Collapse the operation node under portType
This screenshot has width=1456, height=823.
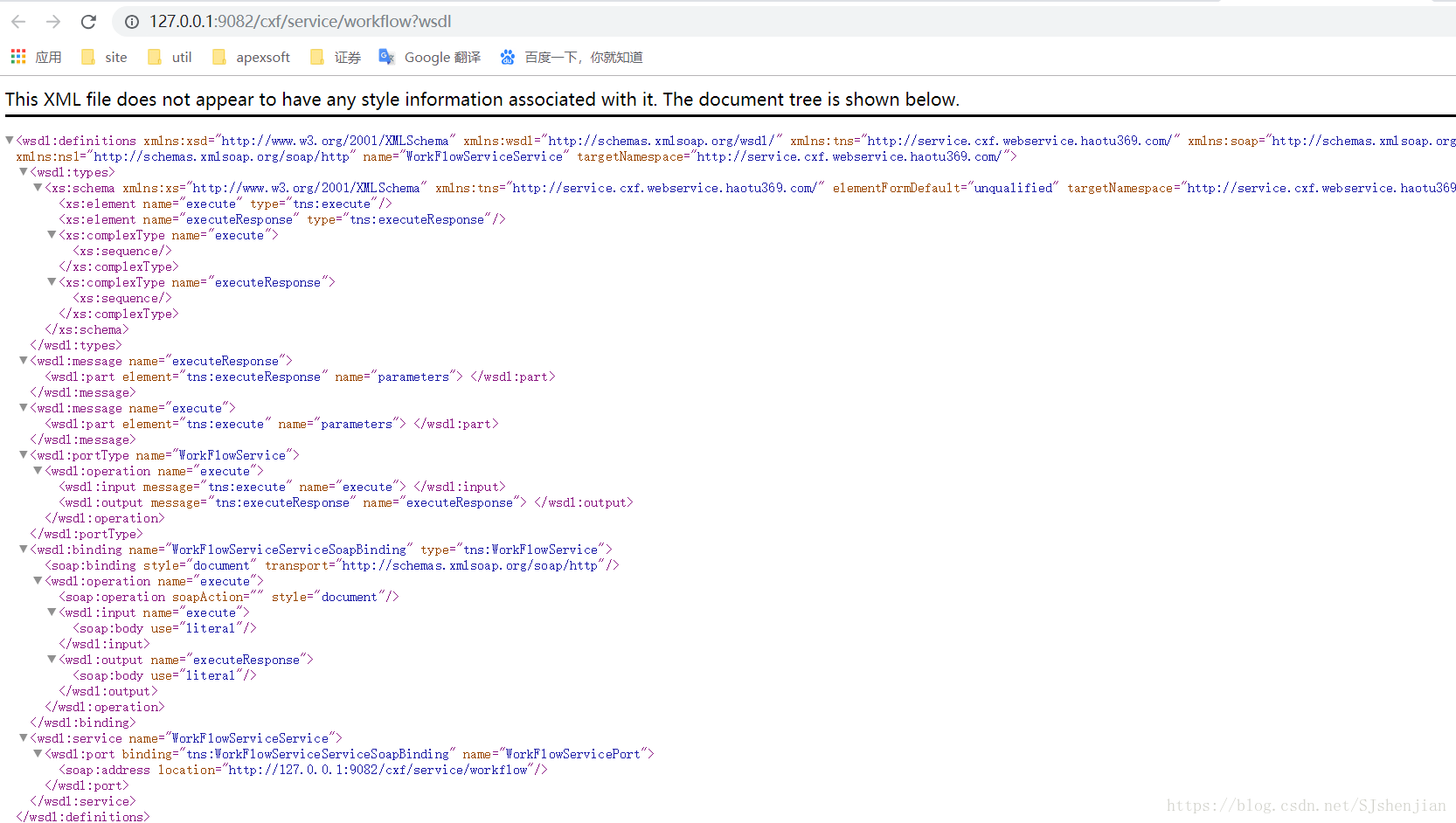[38, 470]
